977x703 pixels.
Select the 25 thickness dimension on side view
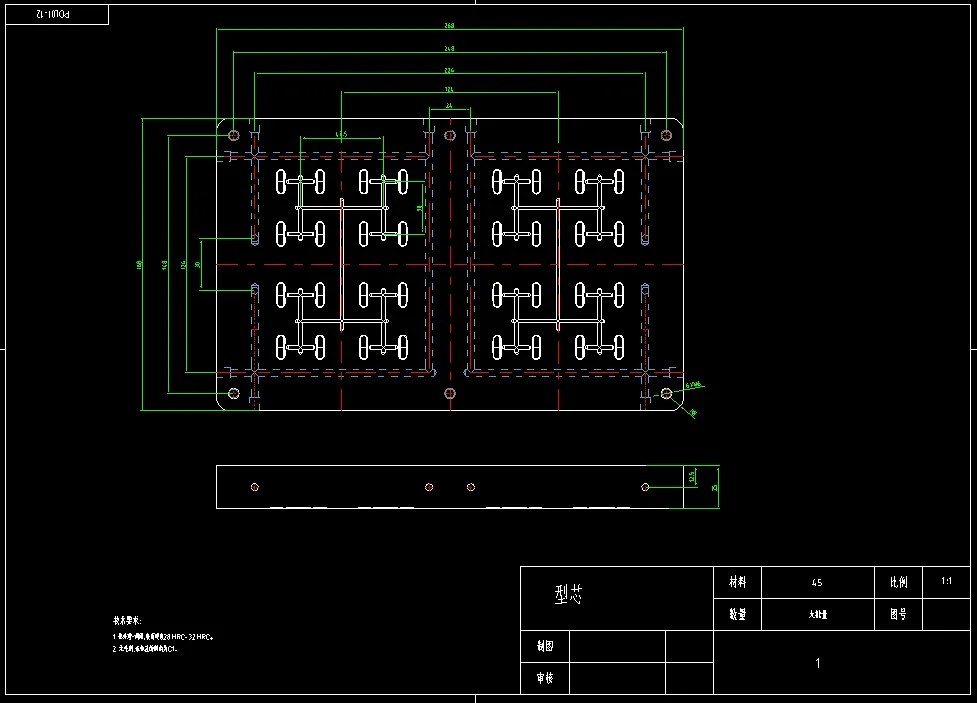(714, 487)
